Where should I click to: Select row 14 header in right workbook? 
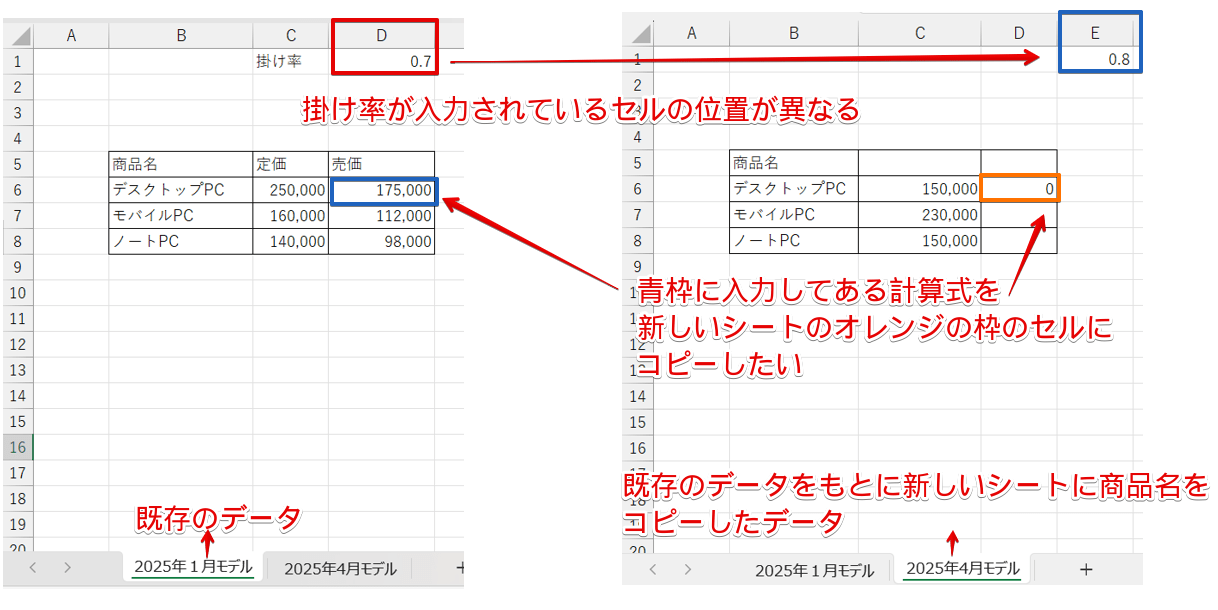pyautogui.click(x=637, y=396)
